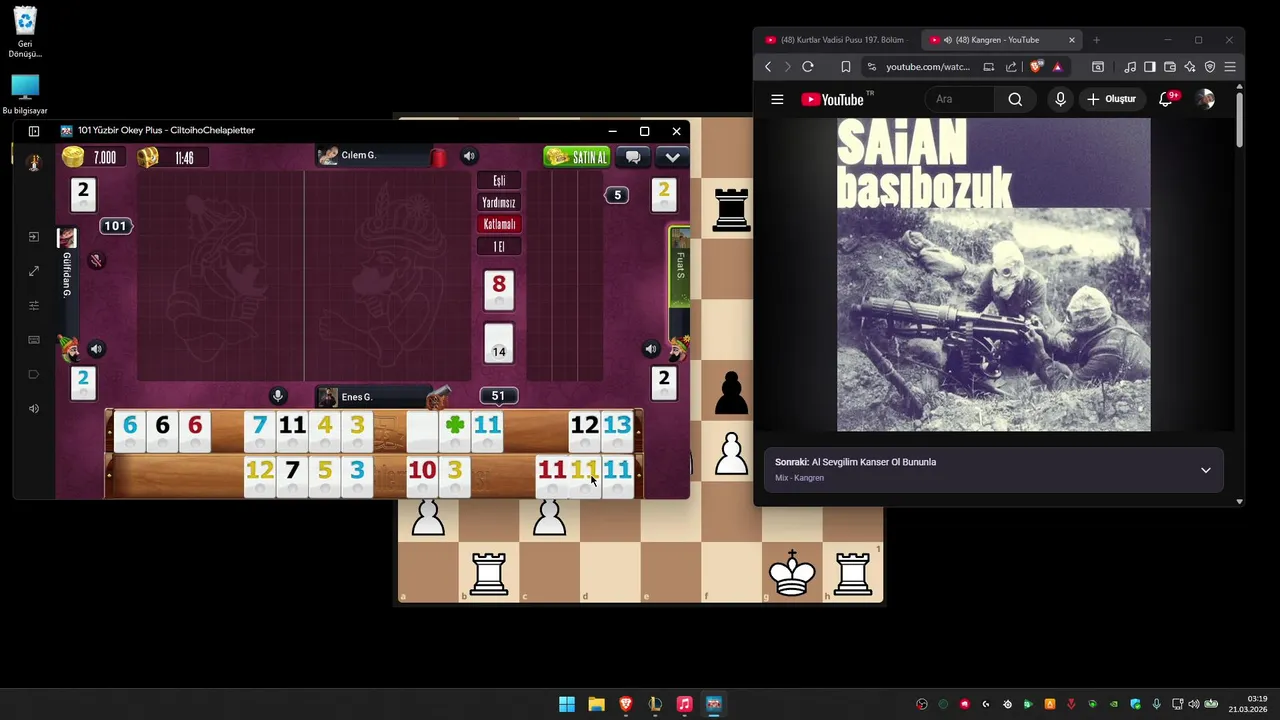This screenshot has width=1280, height=720.
Task: Draw from the tile stack showing 14
Action: [499, 343]
